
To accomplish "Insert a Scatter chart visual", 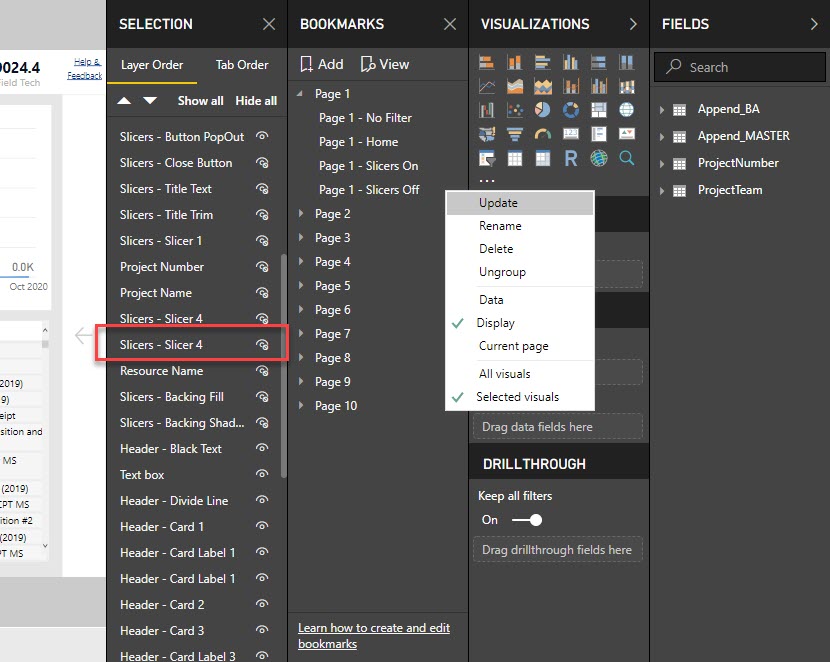I will [515, 110].
